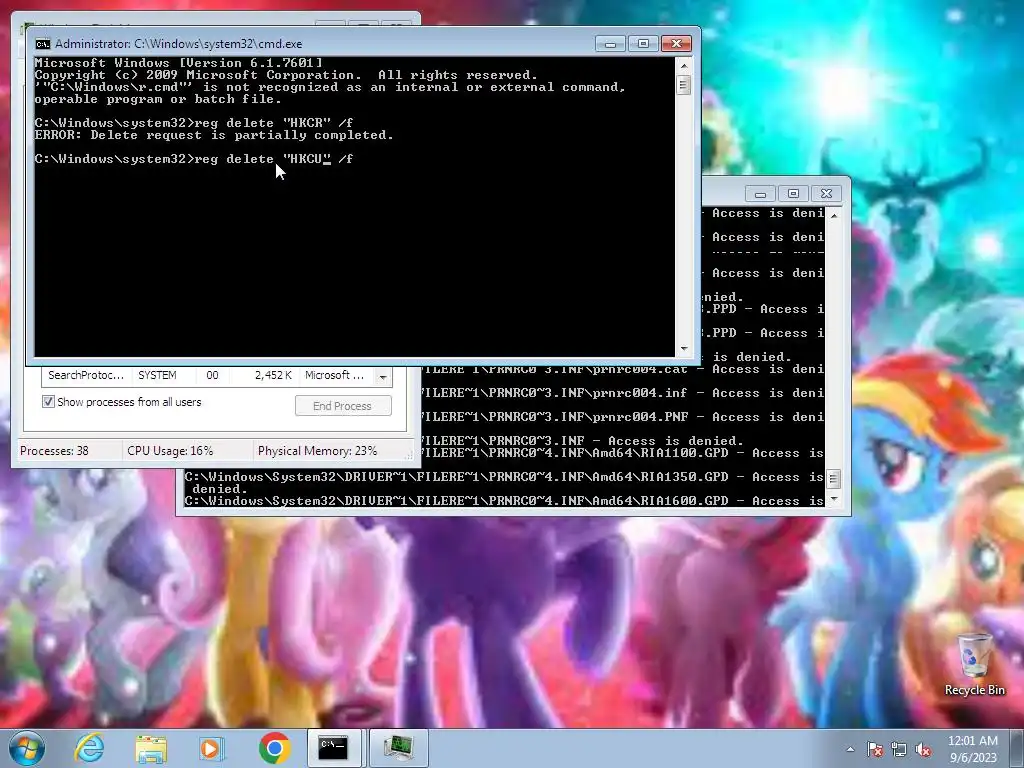1024x768 pixels.
Task: Click the RIA1600.GPD line in background console
Action: pyautogui.click(x=504, y=501)
